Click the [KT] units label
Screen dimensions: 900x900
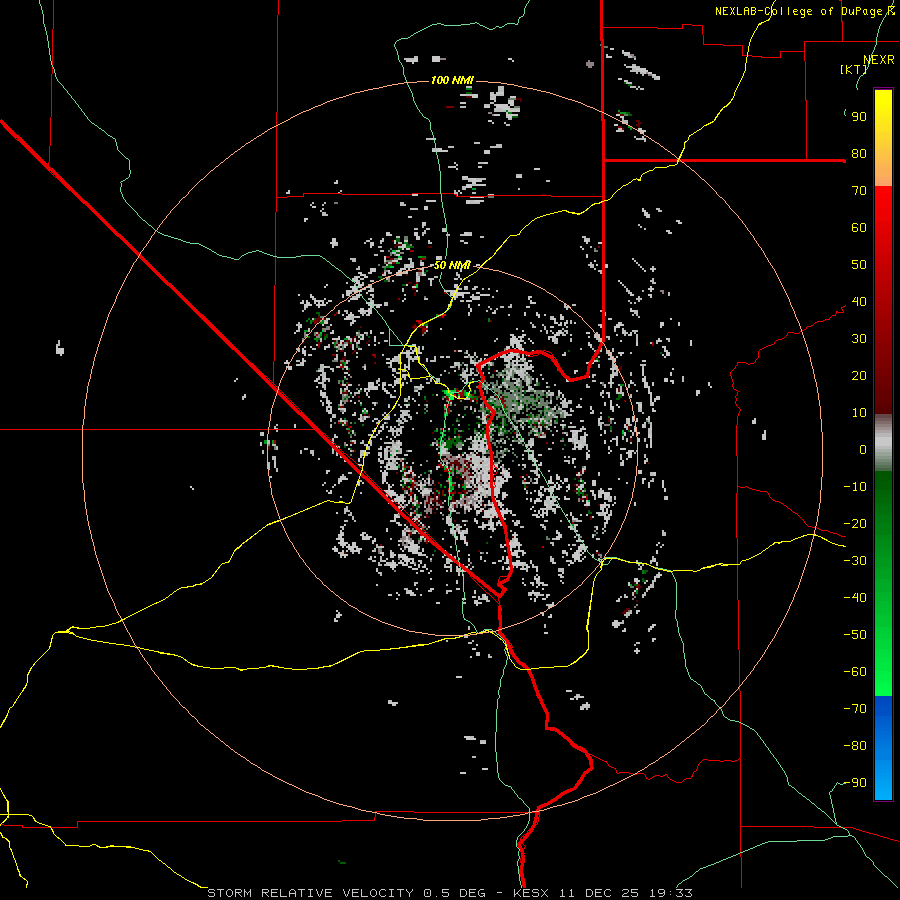coord(854,69)
